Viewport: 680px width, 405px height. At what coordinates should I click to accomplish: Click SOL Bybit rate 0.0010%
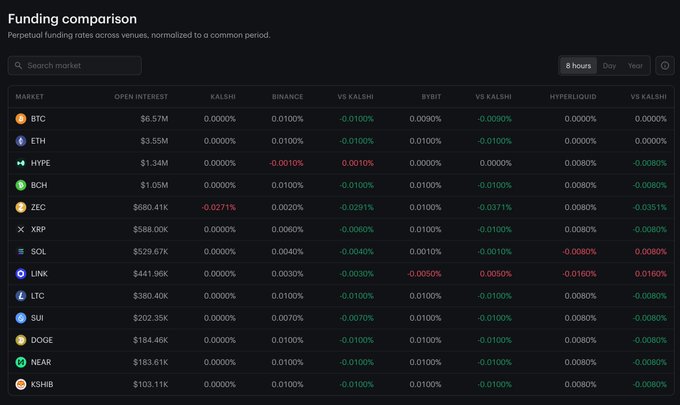[425, 251]
